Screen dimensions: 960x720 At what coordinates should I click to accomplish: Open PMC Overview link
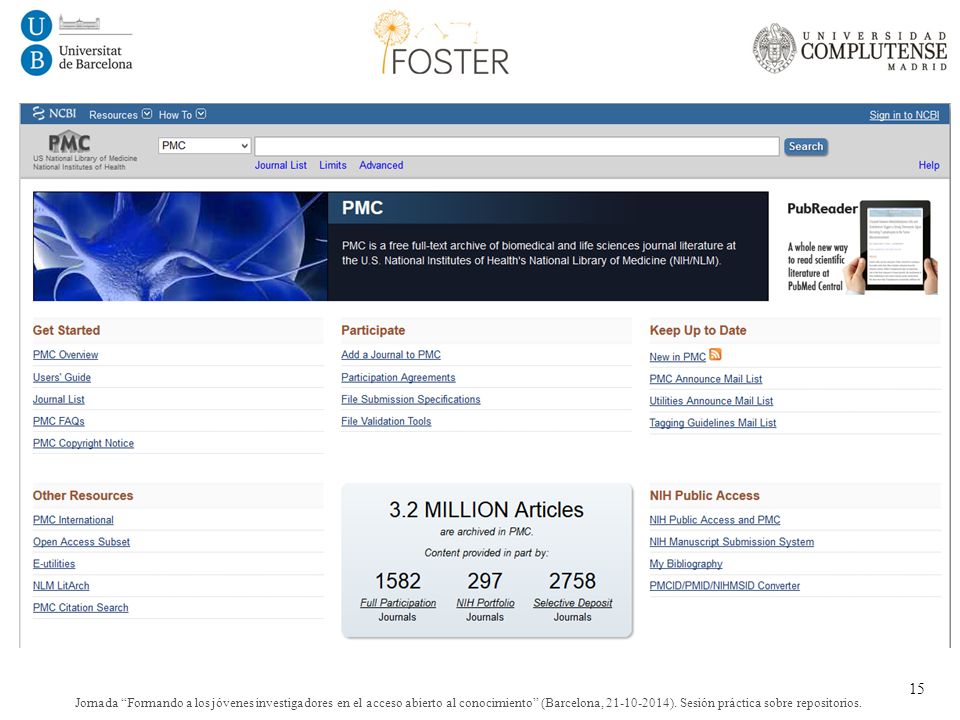click(x=66, y=354)
